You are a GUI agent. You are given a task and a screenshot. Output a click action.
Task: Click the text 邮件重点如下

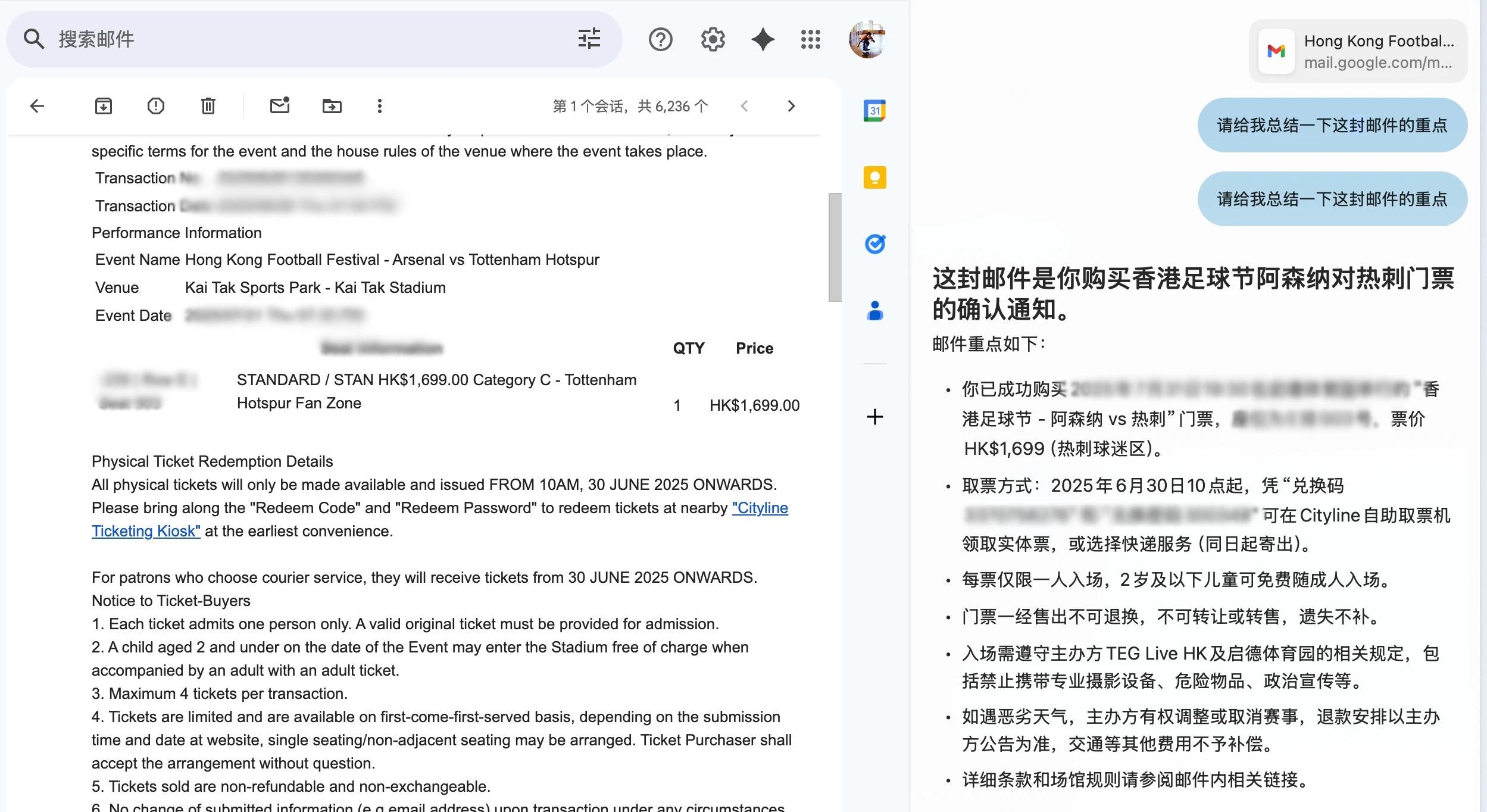(989, 343)
